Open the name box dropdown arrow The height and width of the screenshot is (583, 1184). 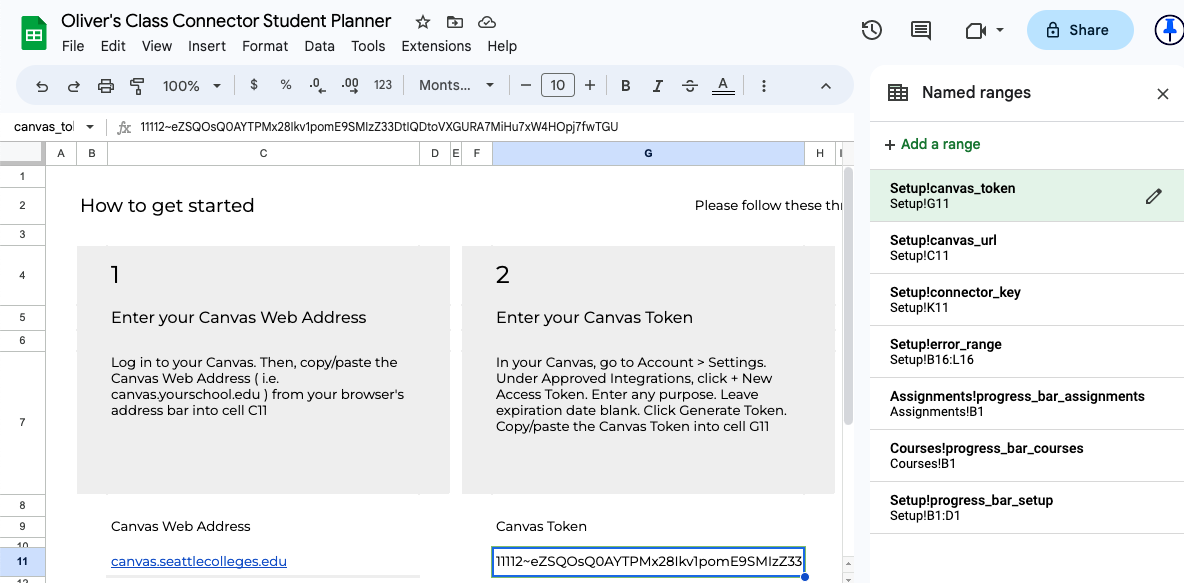point(90,127)
